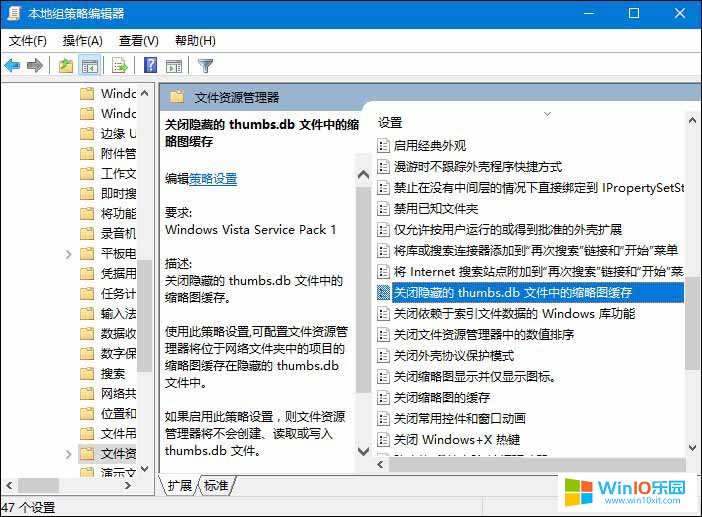Image resolution: width=702 pixels, height=517 pixels.
Task: Click tree horizontal scroll left arrow
Action: point(9,485)
